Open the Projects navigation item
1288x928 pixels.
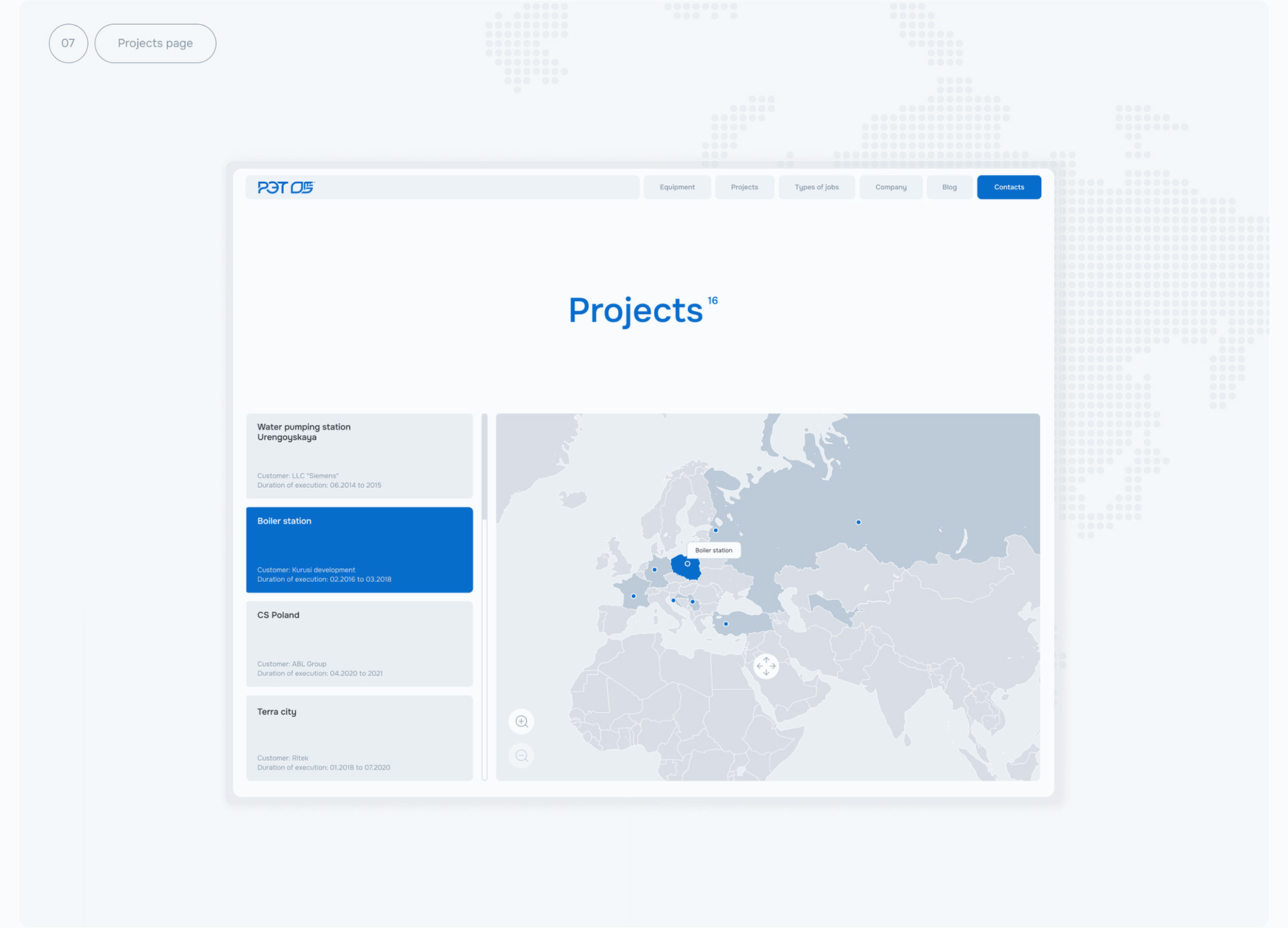pos(744,187)
